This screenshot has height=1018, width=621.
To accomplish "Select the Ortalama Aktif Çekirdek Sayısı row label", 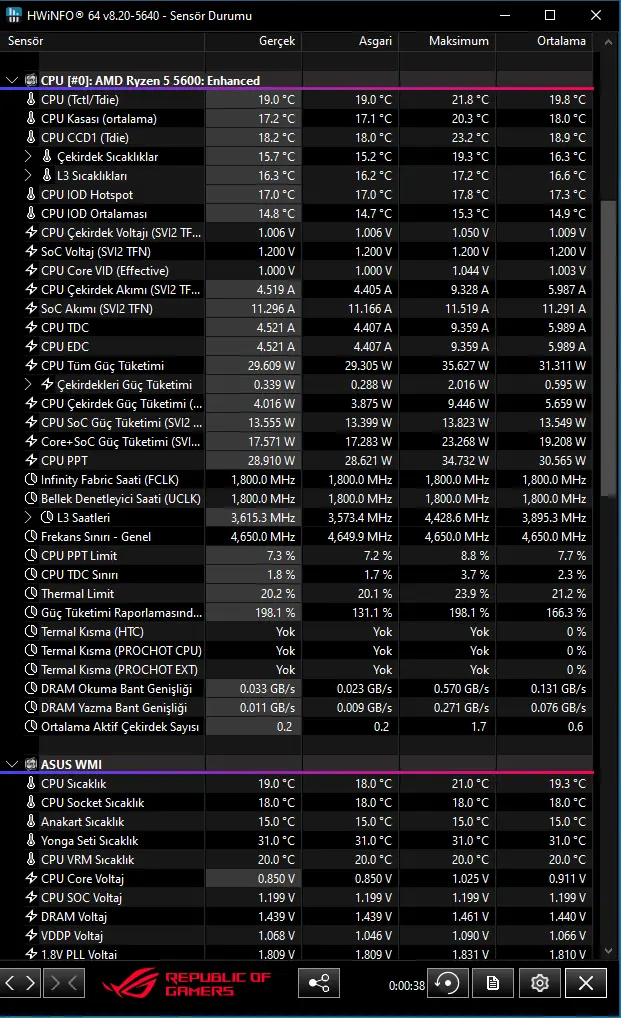I will [120, 726].
